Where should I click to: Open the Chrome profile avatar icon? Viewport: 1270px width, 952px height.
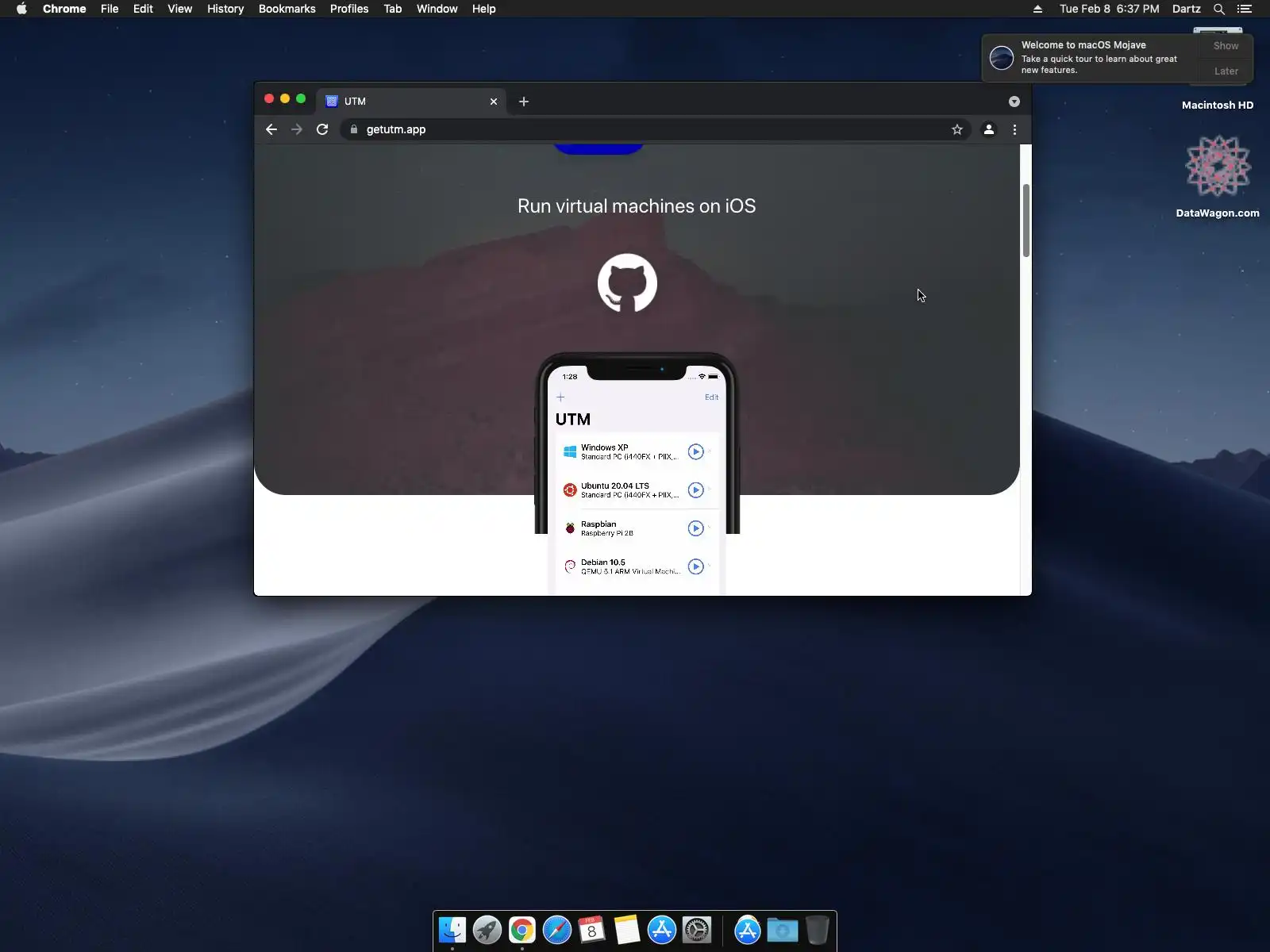point(989,129)
